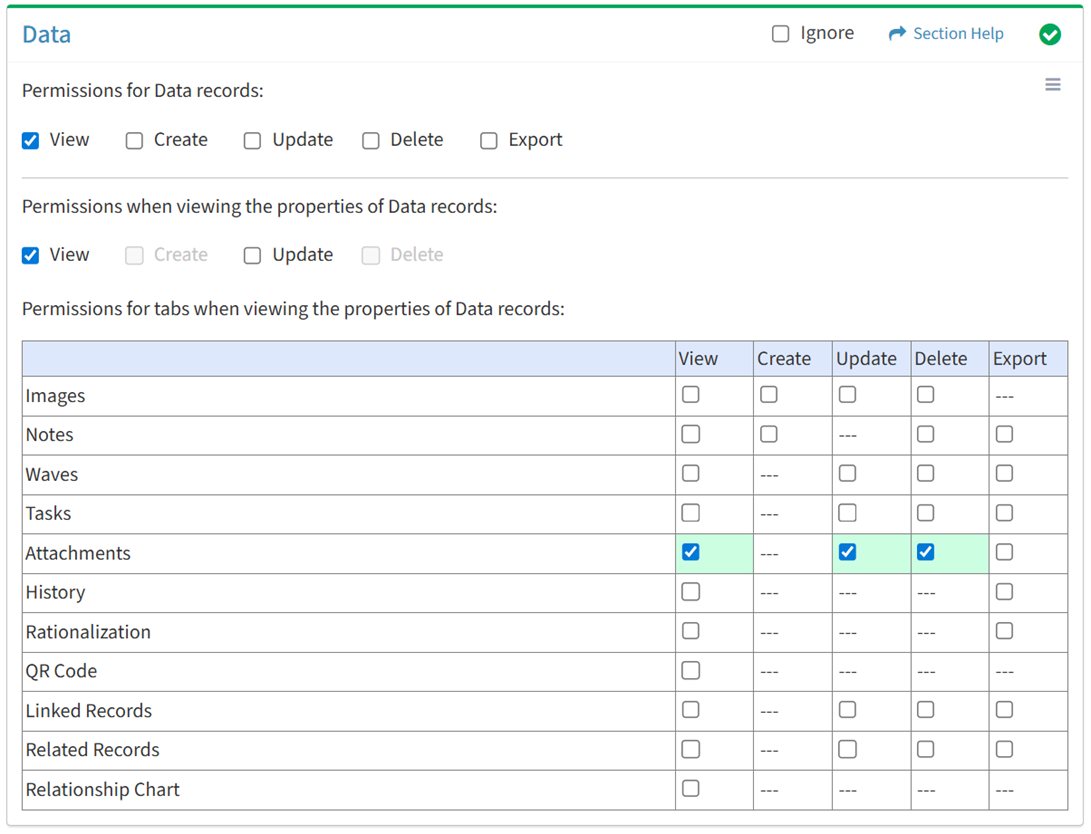Click the green checkmark status icon
This screenshot has height=834, width=1091.
tap(1049, 35)
